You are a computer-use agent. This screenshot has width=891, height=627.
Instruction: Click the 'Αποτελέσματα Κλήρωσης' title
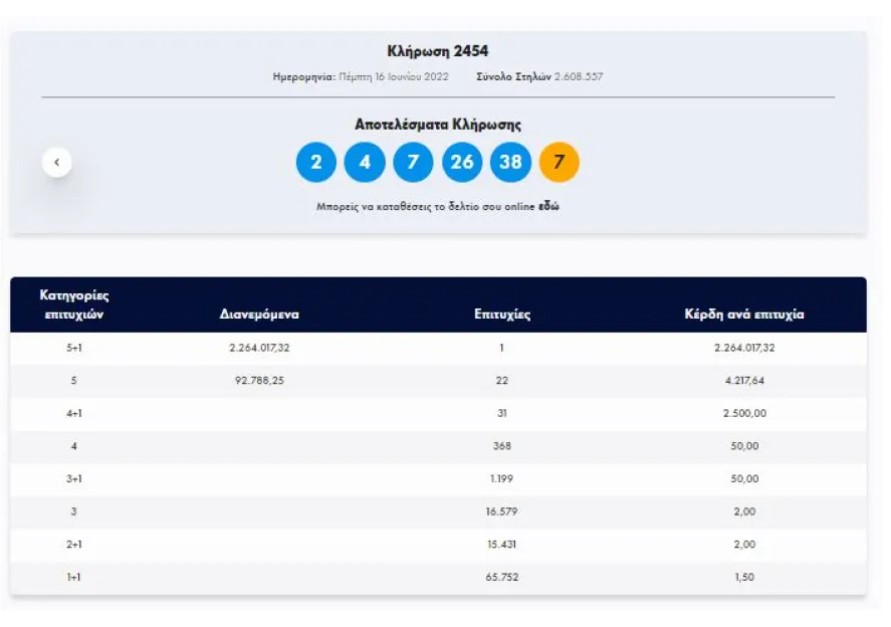pos(438,124)
